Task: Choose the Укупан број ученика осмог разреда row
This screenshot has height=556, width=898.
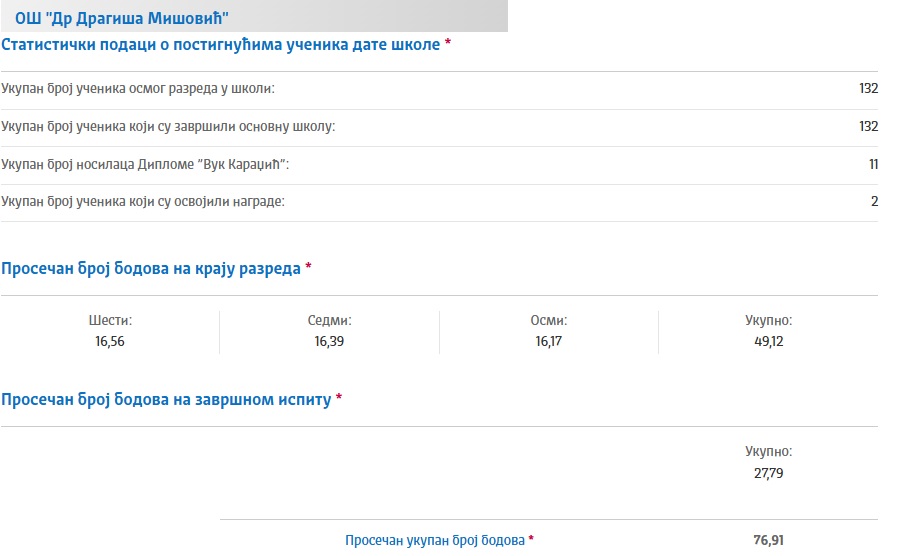Action: [439, 89]
